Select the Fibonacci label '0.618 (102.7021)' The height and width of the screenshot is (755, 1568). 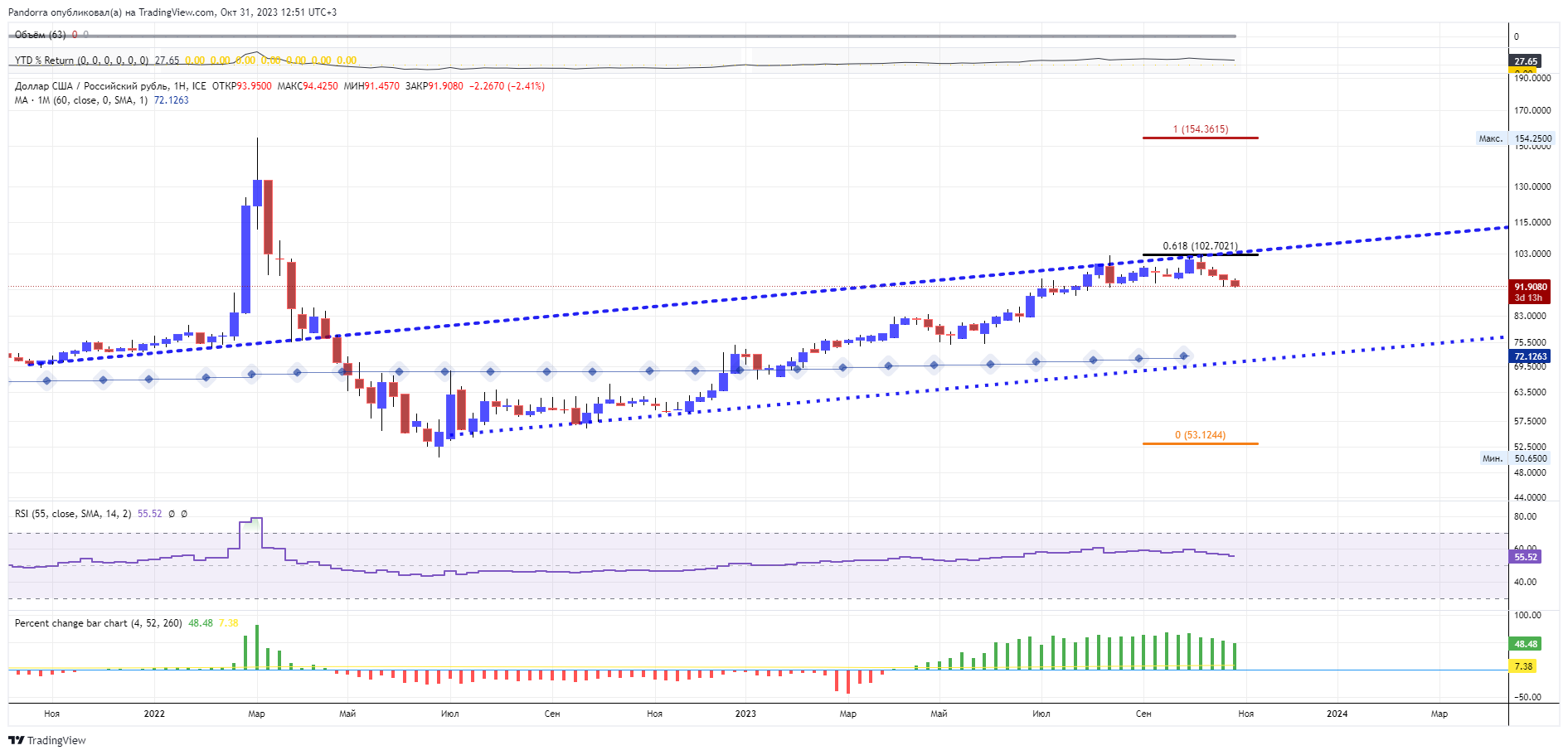pyautogui.click(x=1200, y=246)
